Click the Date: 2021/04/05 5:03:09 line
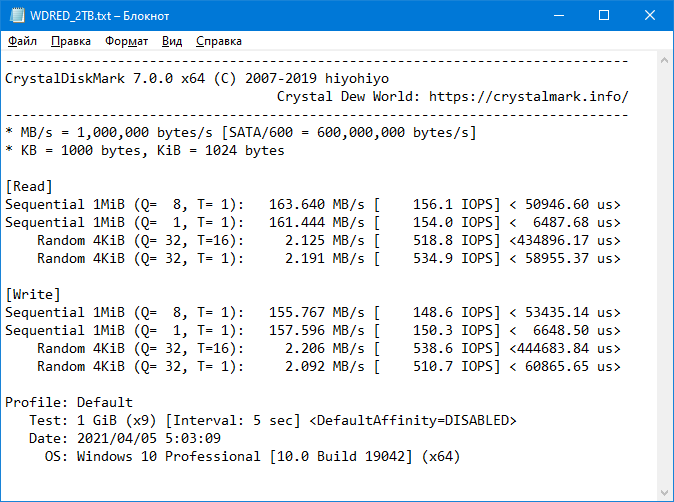The image size is (674, 502). pyautogui.click(x=125, y=438)
